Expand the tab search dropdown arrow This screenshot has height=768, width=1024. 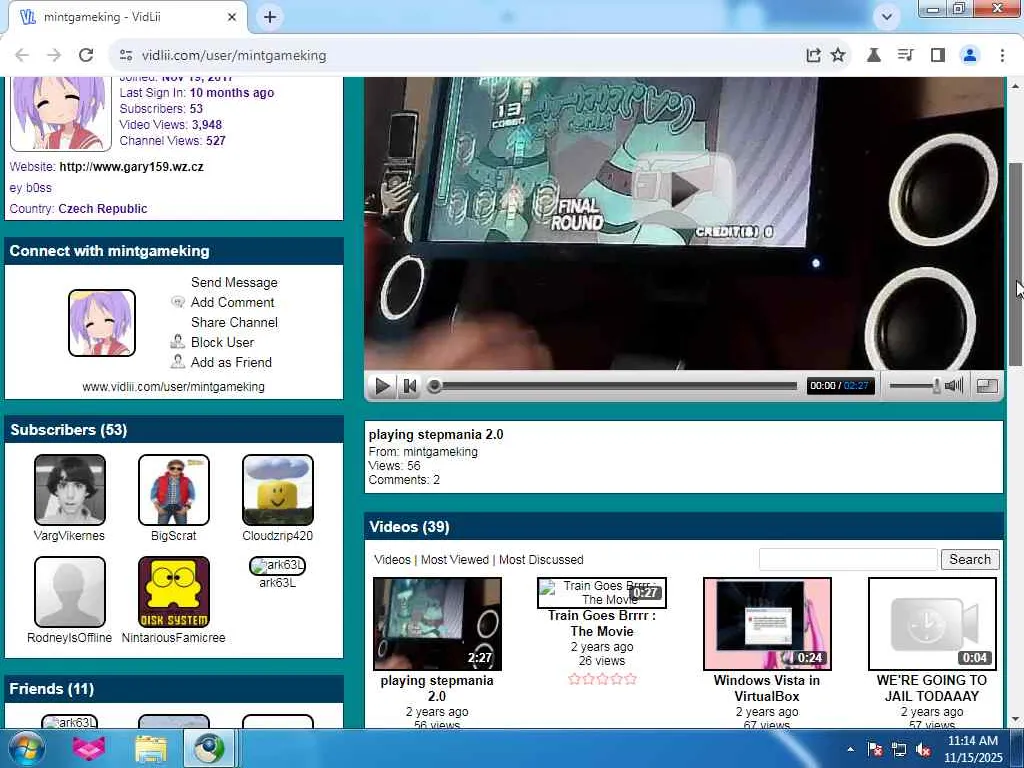pyautogui.click(x=887, y=16)
